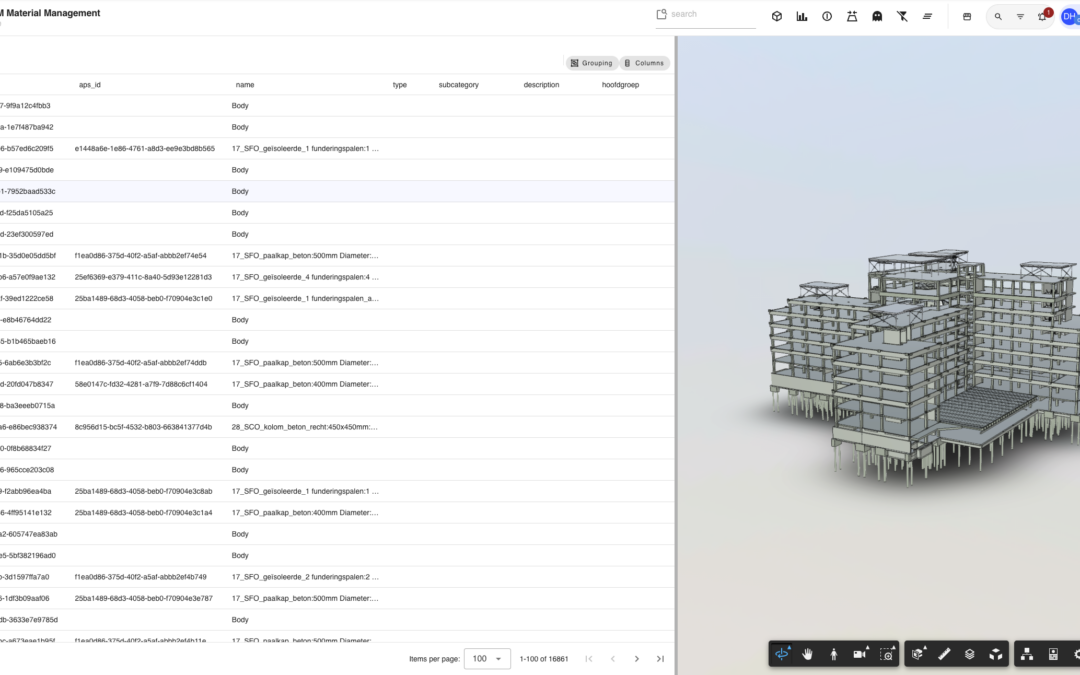Screen dimensions: 1080x675
Task: Click aps_id 8c956d15-bc5f-4532-b803-663841377d4b
Action: (143, 427)
